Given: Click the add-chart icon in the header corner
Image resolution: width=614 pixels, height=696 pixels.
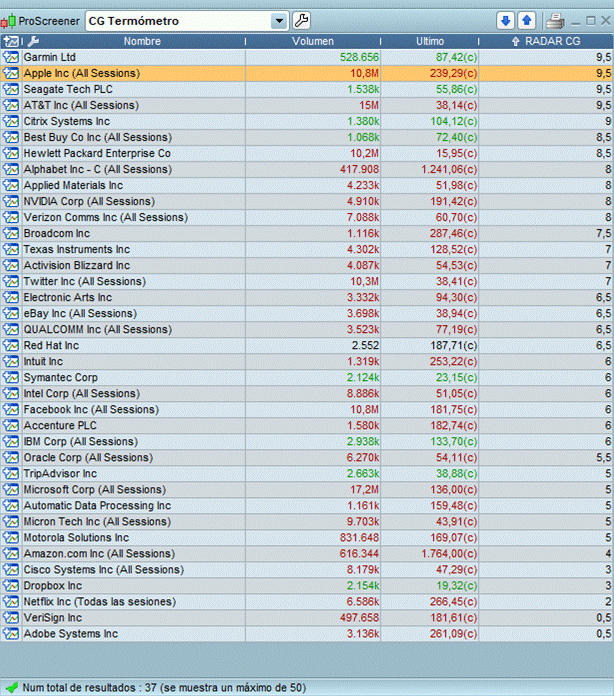Looking at the screenshot, I should pos(11,41).
